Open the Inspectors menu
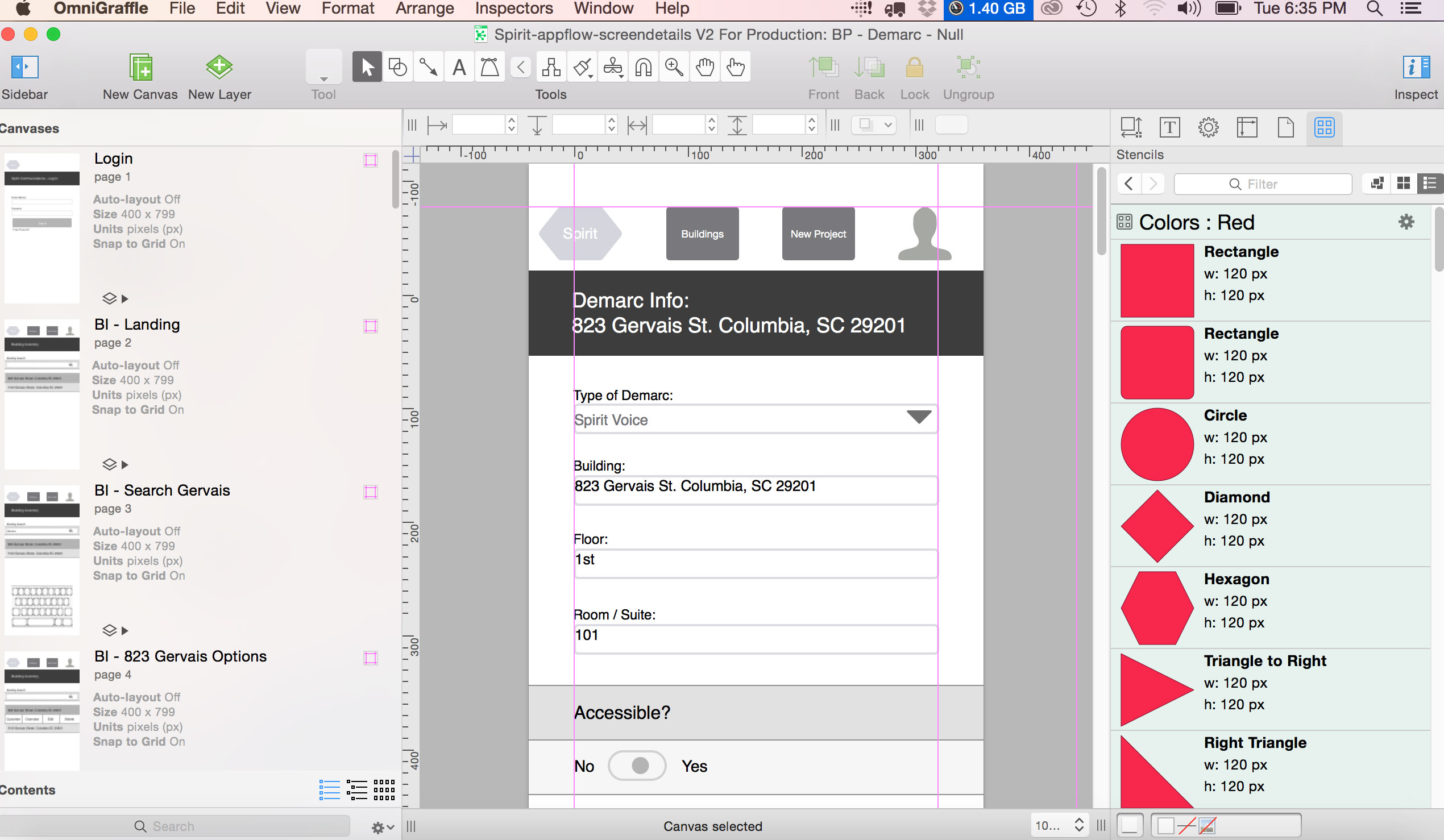 tap(514, 9)
